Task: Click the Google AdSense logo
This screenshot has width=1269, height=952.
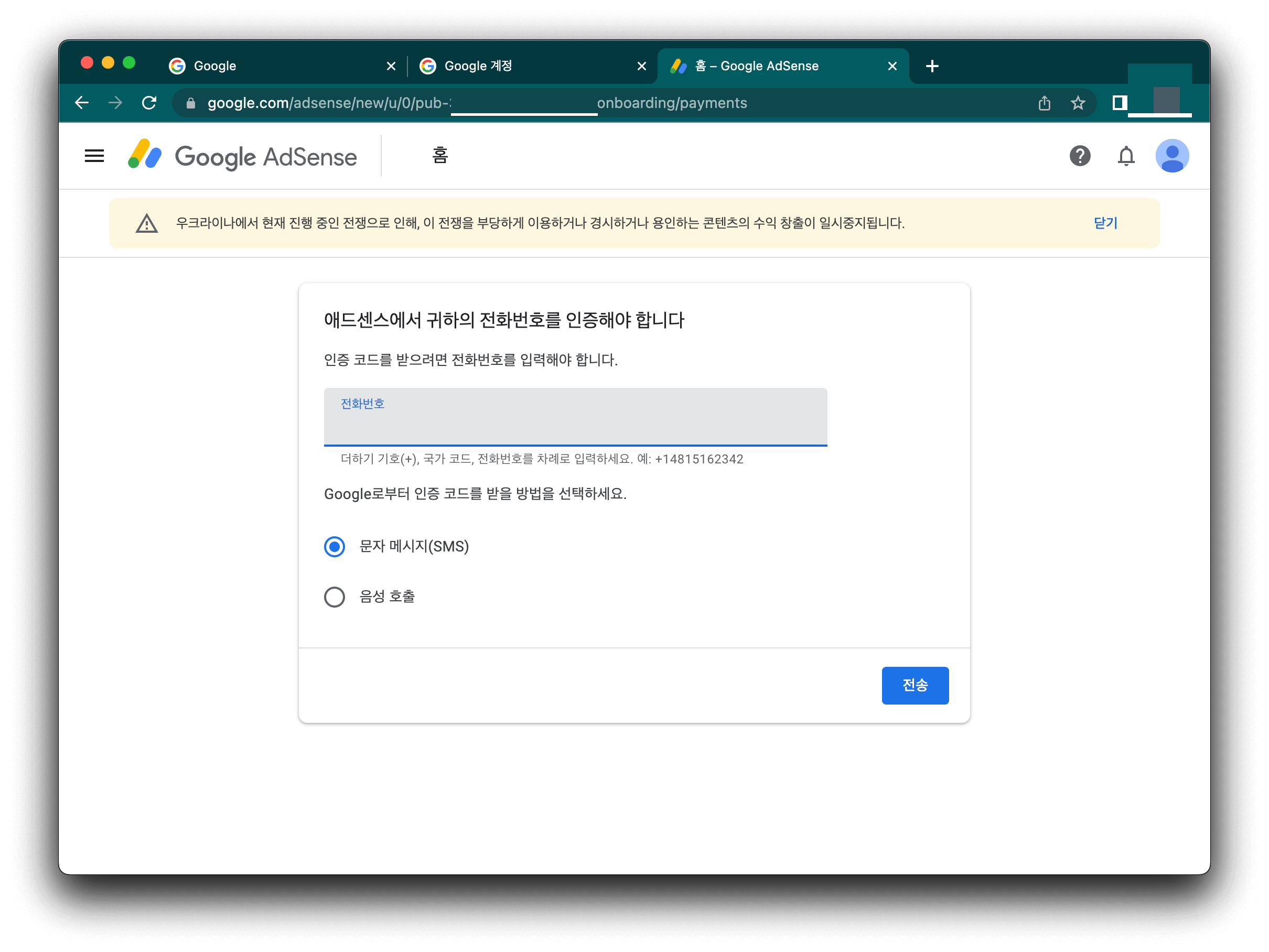Action: 243,156
